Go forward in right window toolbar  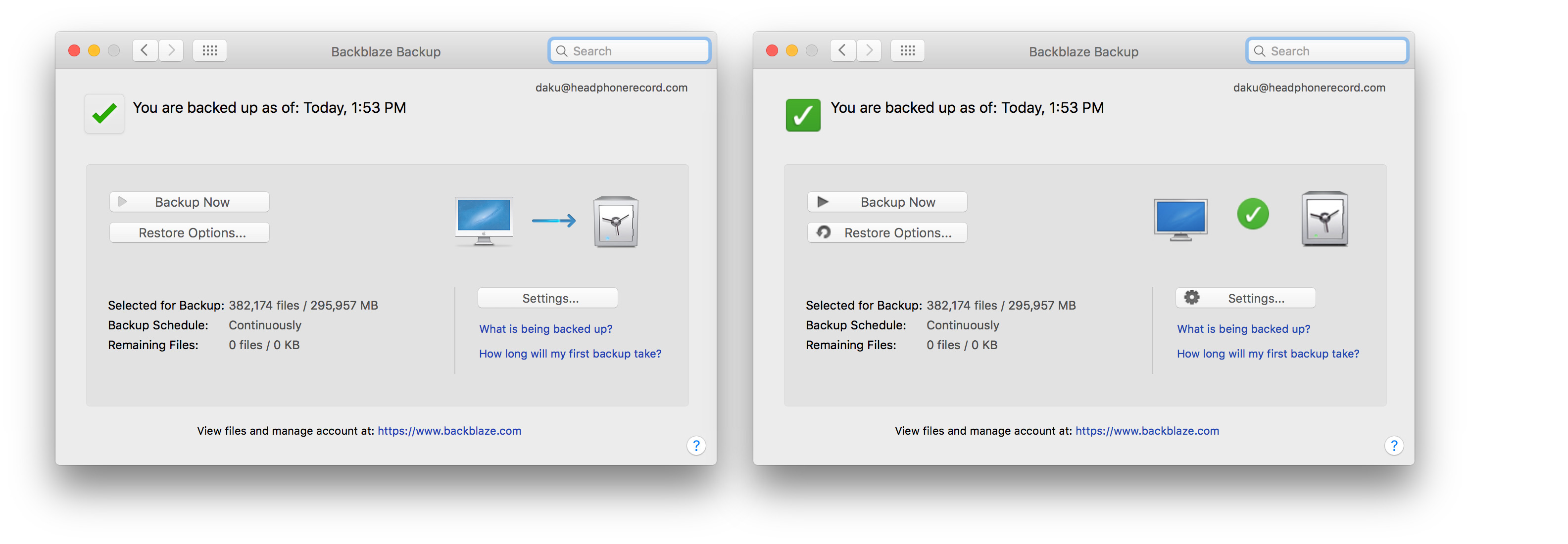coord(869,50)
